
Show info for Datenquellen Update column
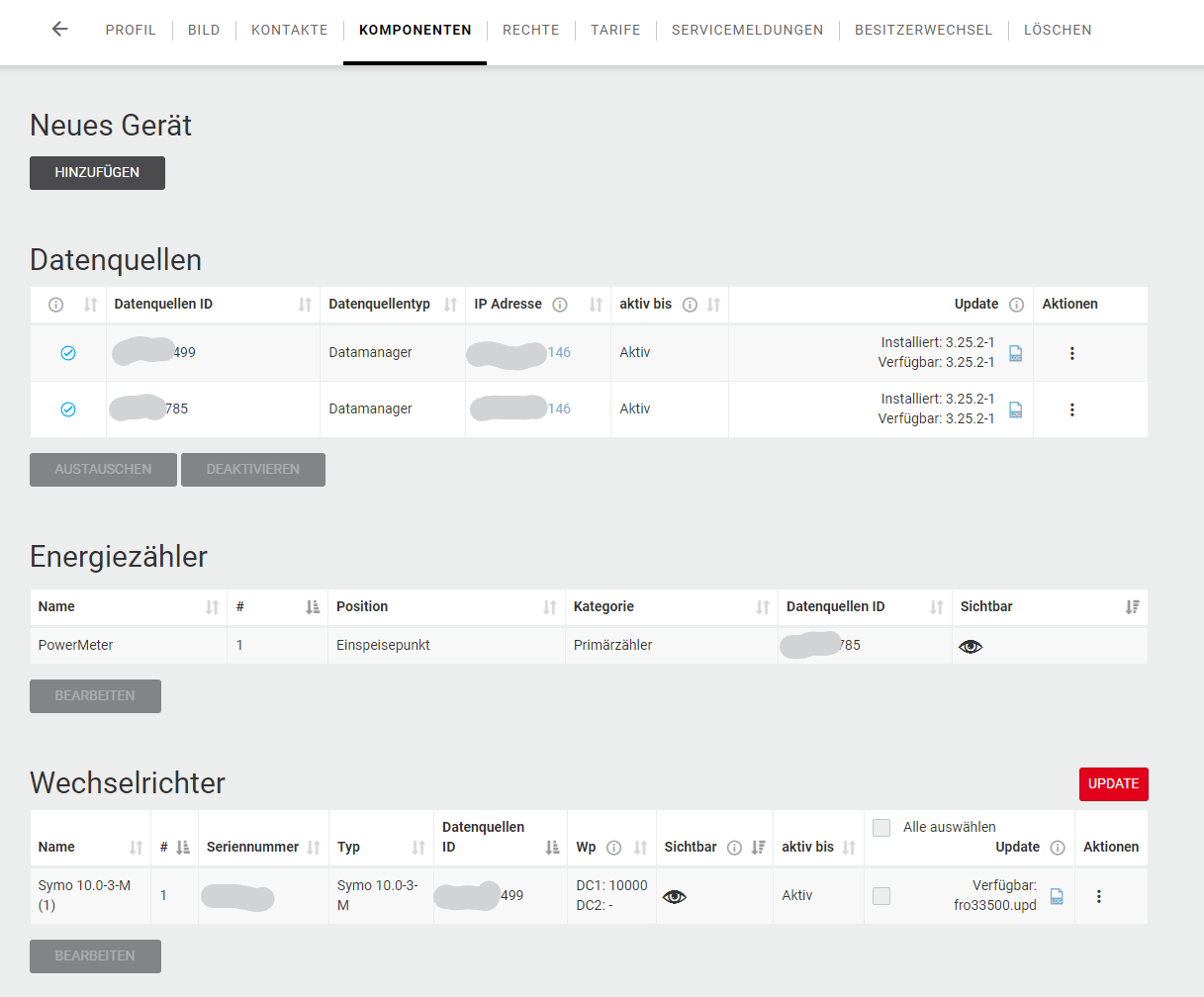coord(1016,305)
